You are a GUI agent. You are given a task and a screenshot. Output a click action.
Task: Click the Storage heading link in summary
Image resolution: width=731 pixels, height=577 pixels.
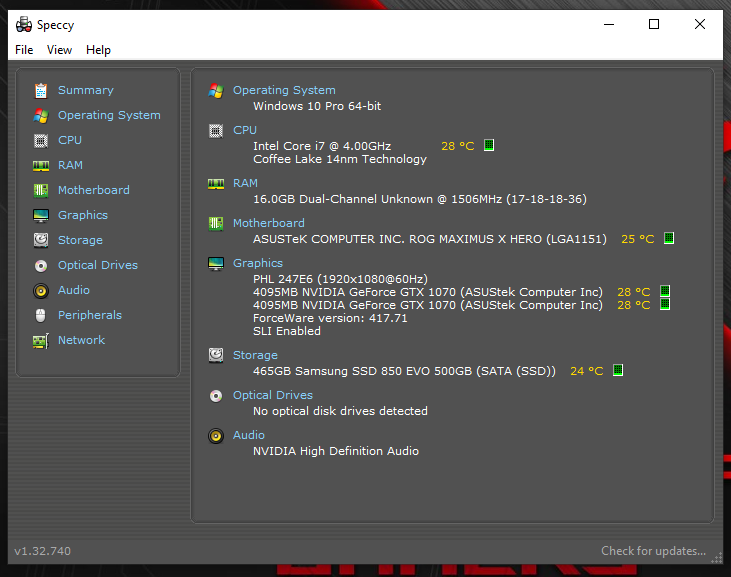coord(255,355)
